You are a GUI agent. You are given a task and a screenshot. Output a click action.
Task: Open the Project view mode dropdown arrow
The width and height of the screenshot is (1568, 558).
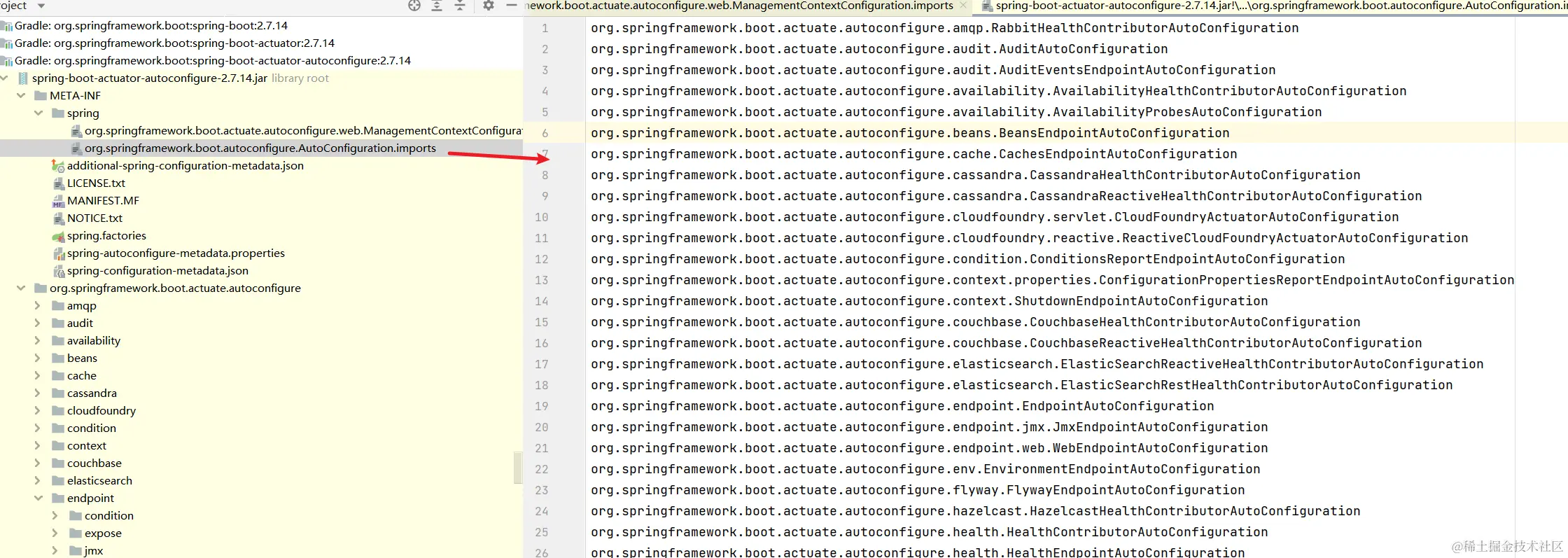pos(41,6)
